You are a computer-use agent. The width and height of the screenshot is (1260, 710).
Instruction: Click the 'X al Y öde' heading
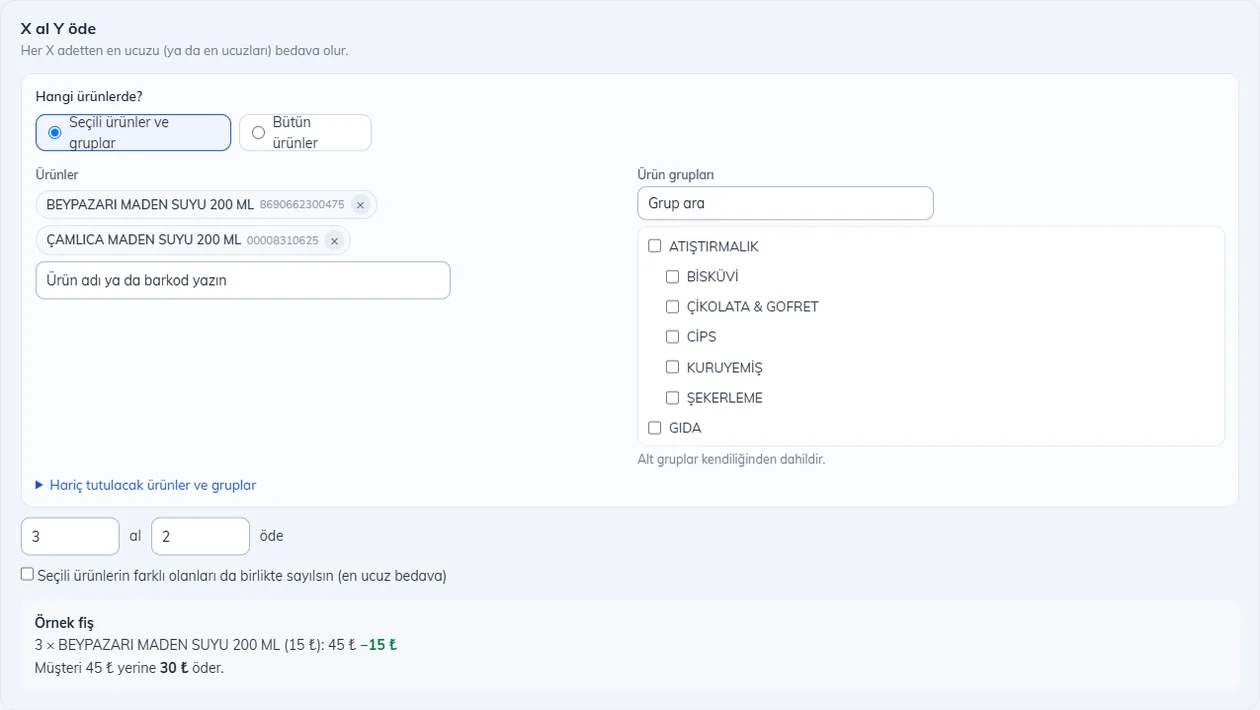point(58,29)
